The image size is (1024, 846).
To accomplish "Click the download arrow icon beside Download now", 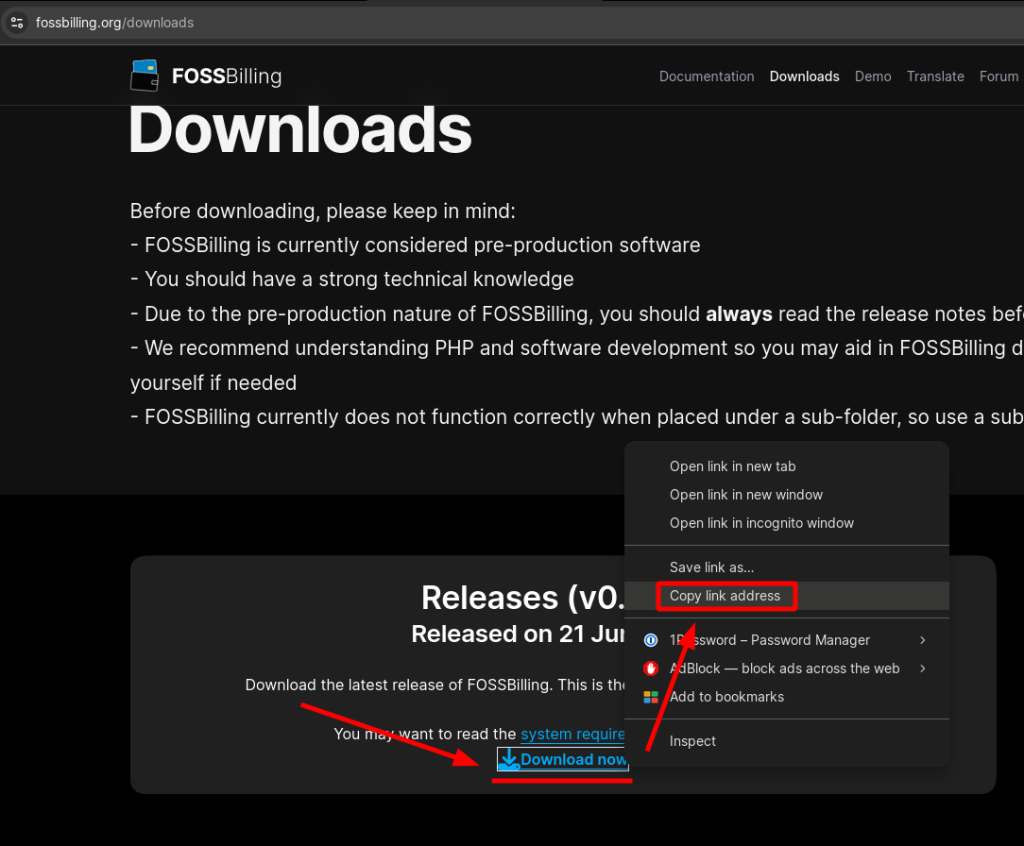I will click(x=509, y=759).
